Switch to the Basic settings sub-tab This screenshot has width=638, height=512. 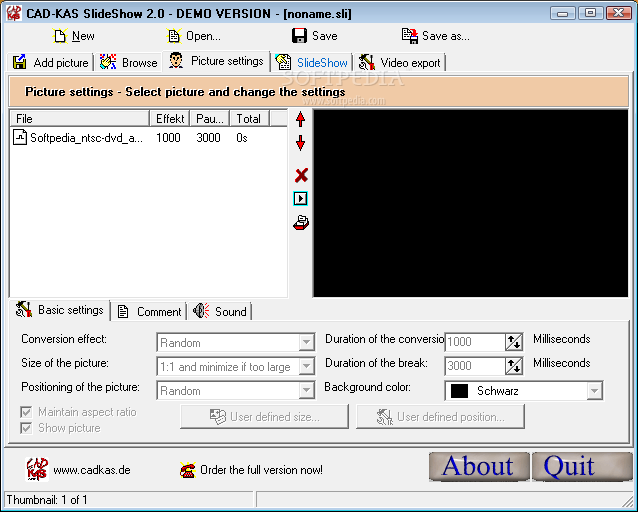(x=59, y=310)
